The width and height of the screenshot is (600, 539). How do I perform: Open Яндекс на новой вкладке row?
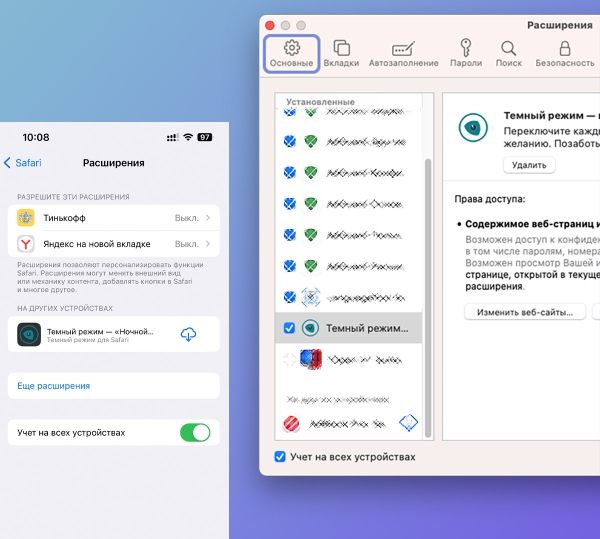[x=113, y=244]
